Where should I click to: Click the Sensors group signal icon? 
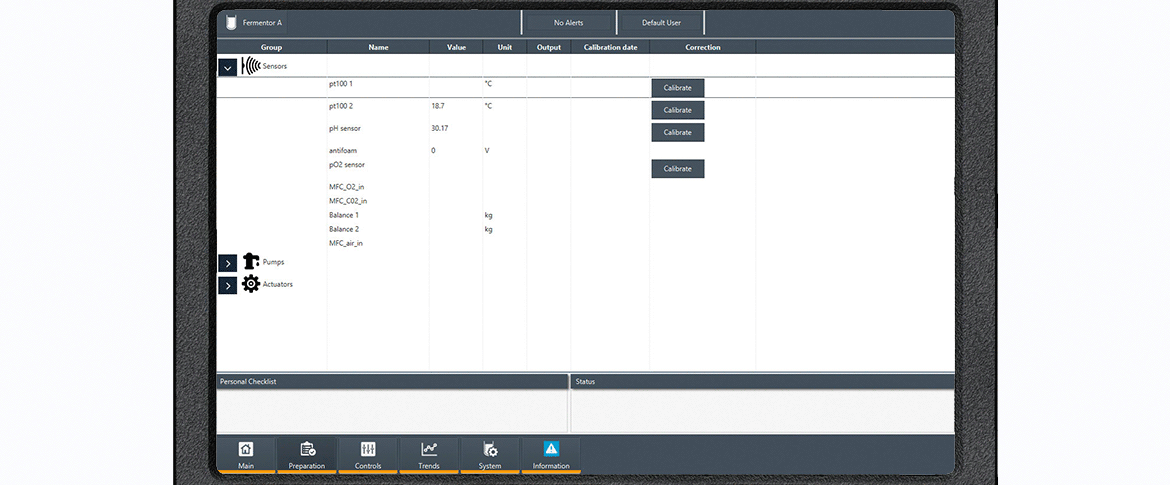(x=250, y=66)
